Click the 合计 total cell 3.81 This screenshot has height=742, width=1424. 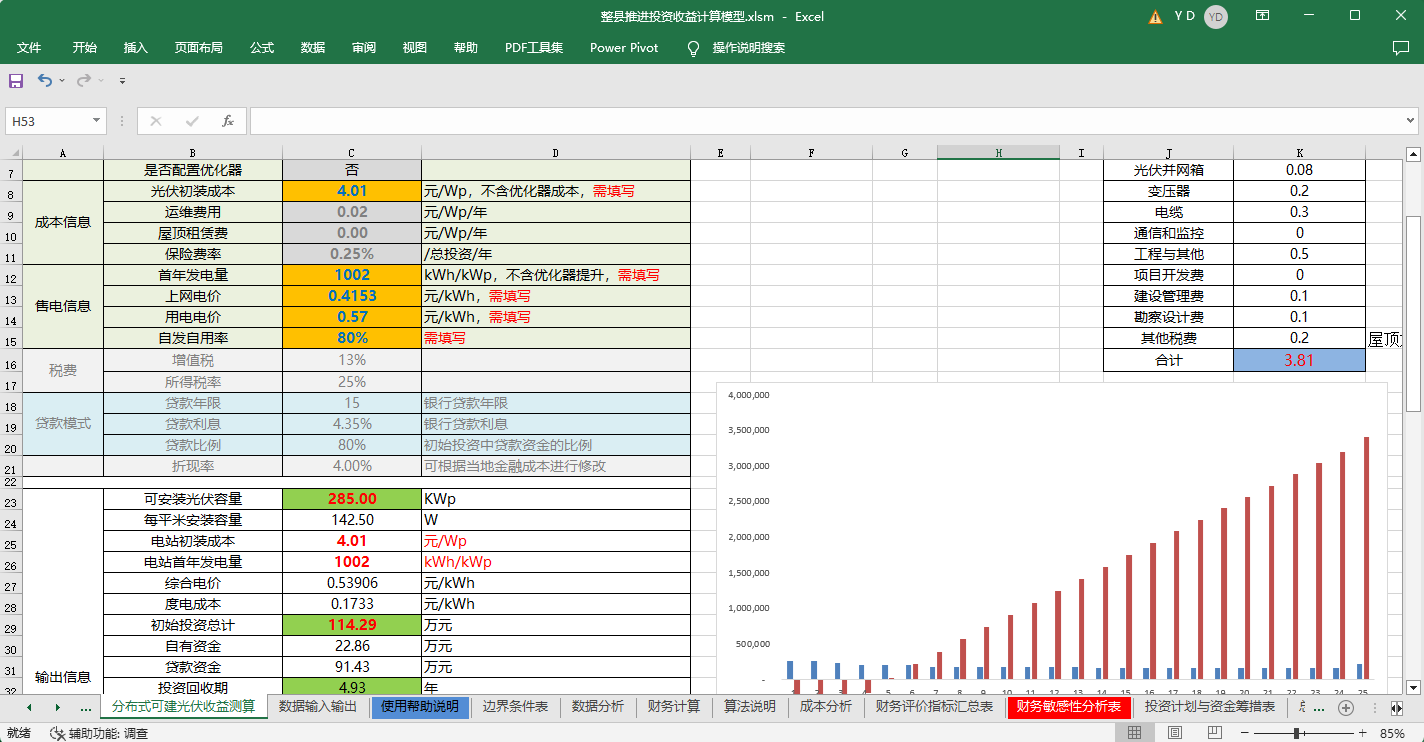(x=1299, y=360)
